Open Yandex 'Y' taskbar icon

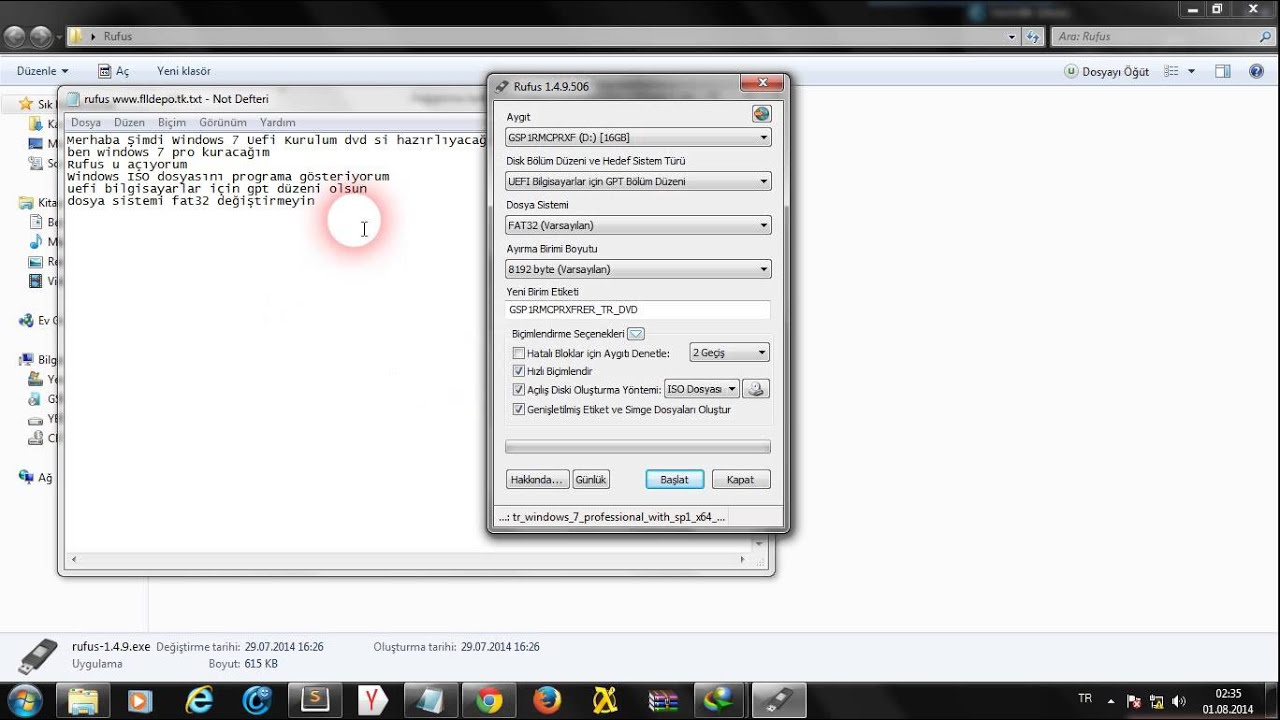tap(372, 700)
